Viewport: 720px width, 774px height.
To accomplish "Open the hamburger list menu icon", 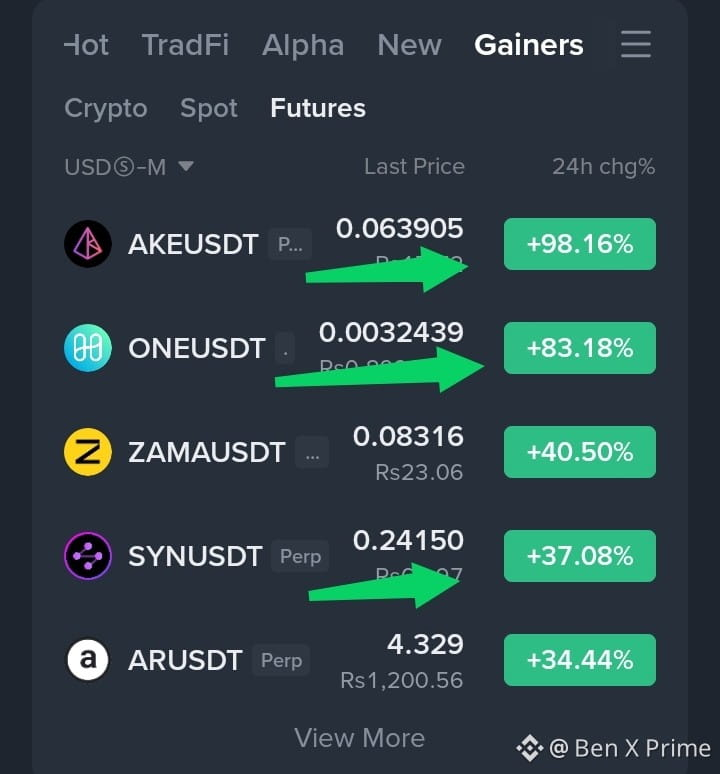I will [636, 44].
